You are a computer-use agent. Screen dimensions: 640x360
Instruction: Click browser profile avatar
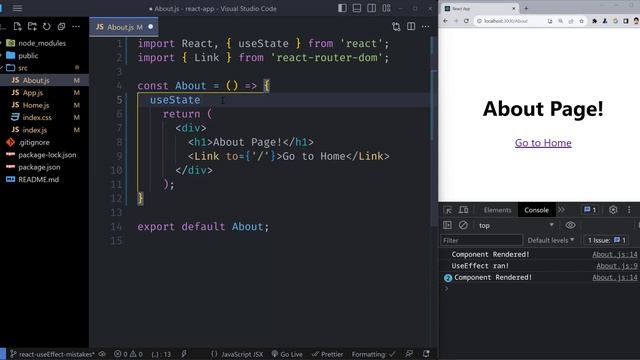pos(636,21)
